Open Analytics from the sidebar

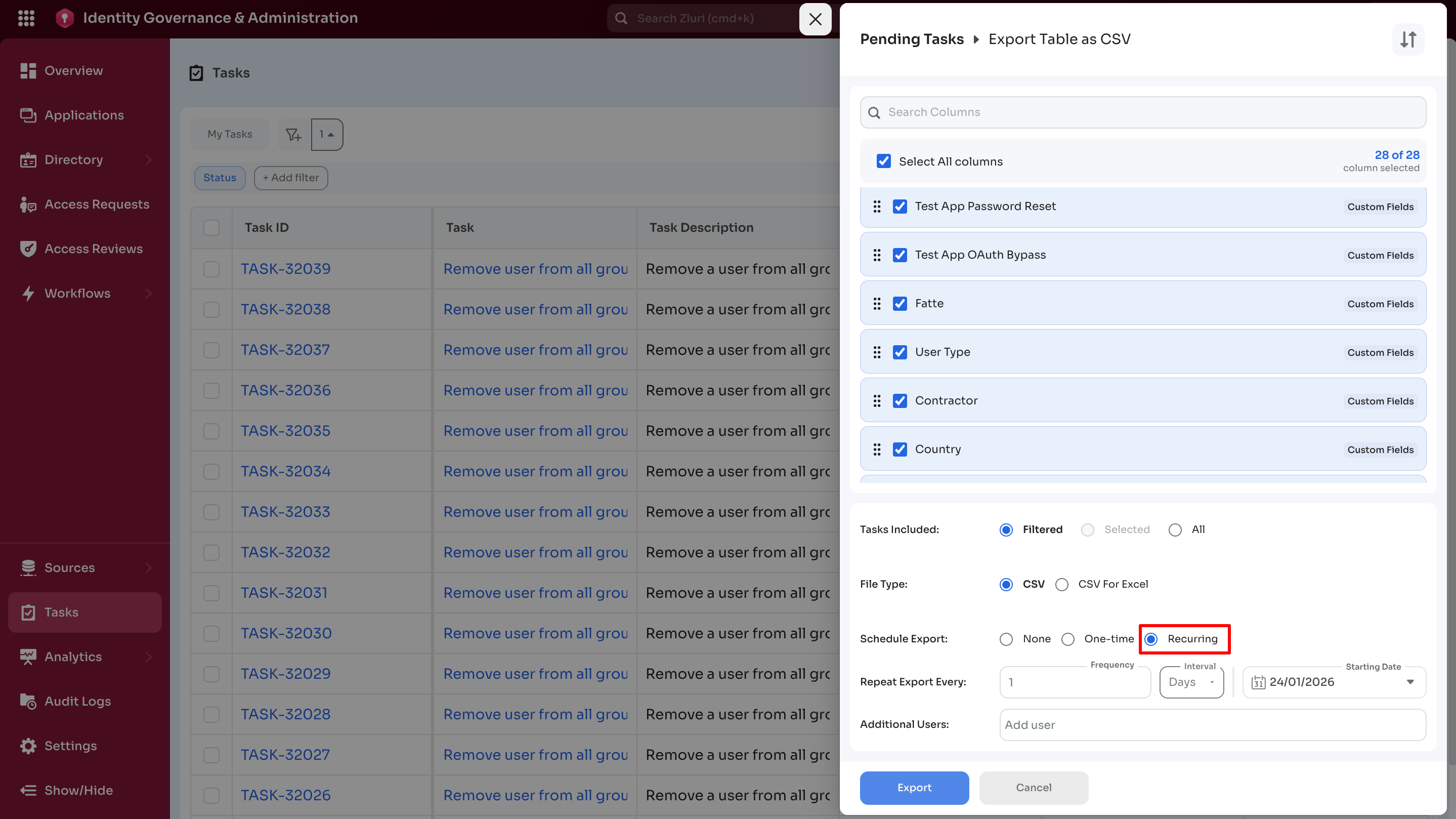coord(72,657)
